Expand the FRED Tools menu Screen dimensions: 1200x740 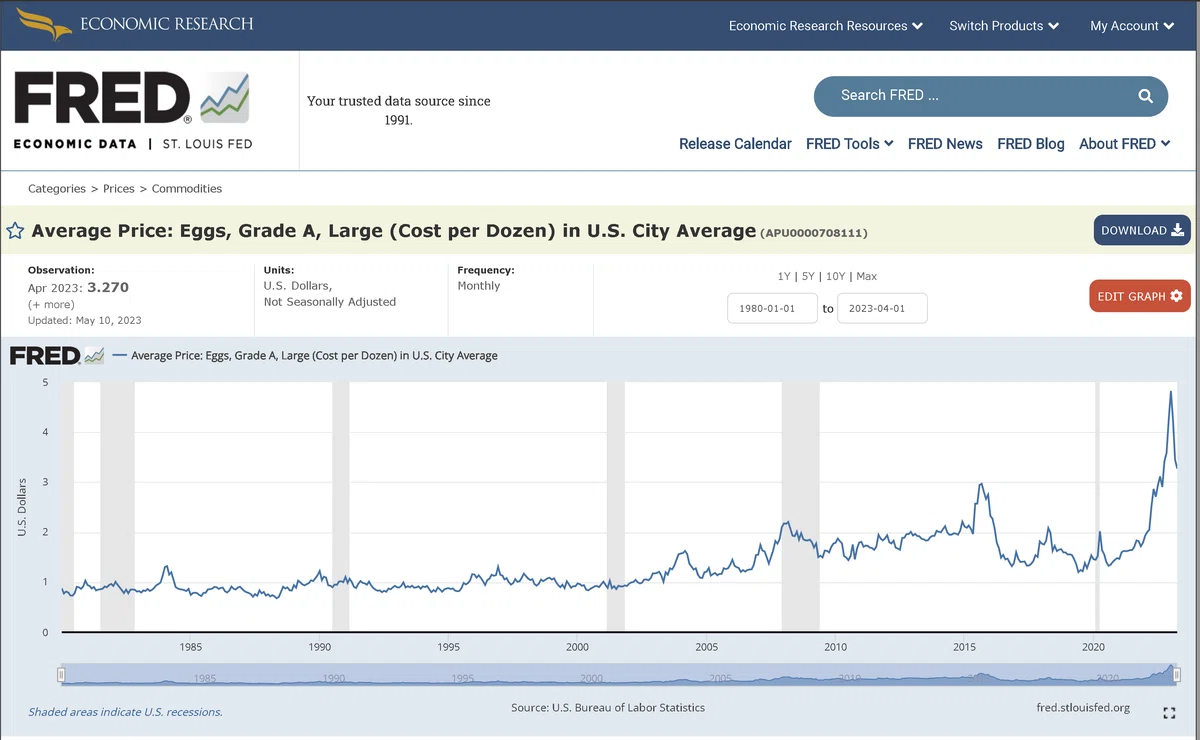[850, 144]
